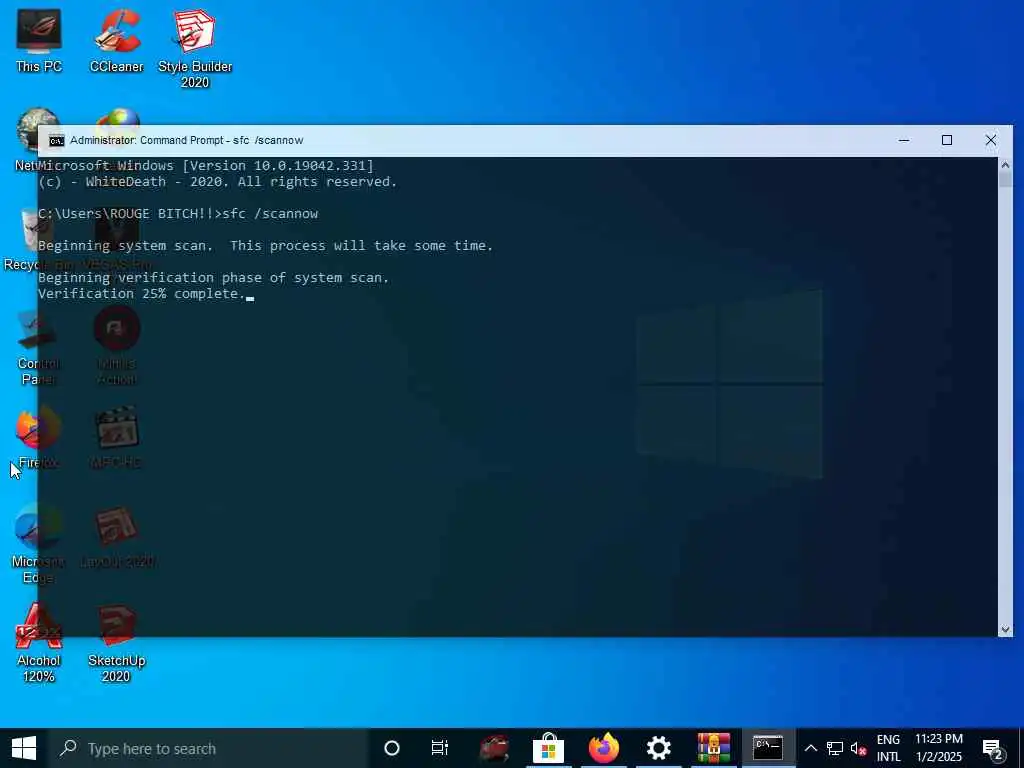Open Cortana from the taskbar circle
The image size is (1024, 768).
(x=392, y=748)
